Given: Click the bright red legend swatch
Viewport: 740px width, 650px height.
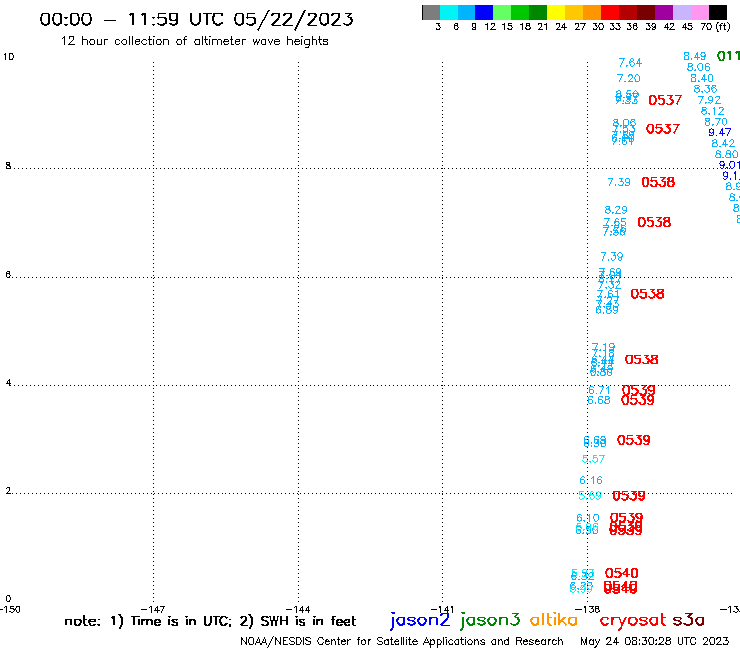Looking at the screenshot, I should coord(610,12).
